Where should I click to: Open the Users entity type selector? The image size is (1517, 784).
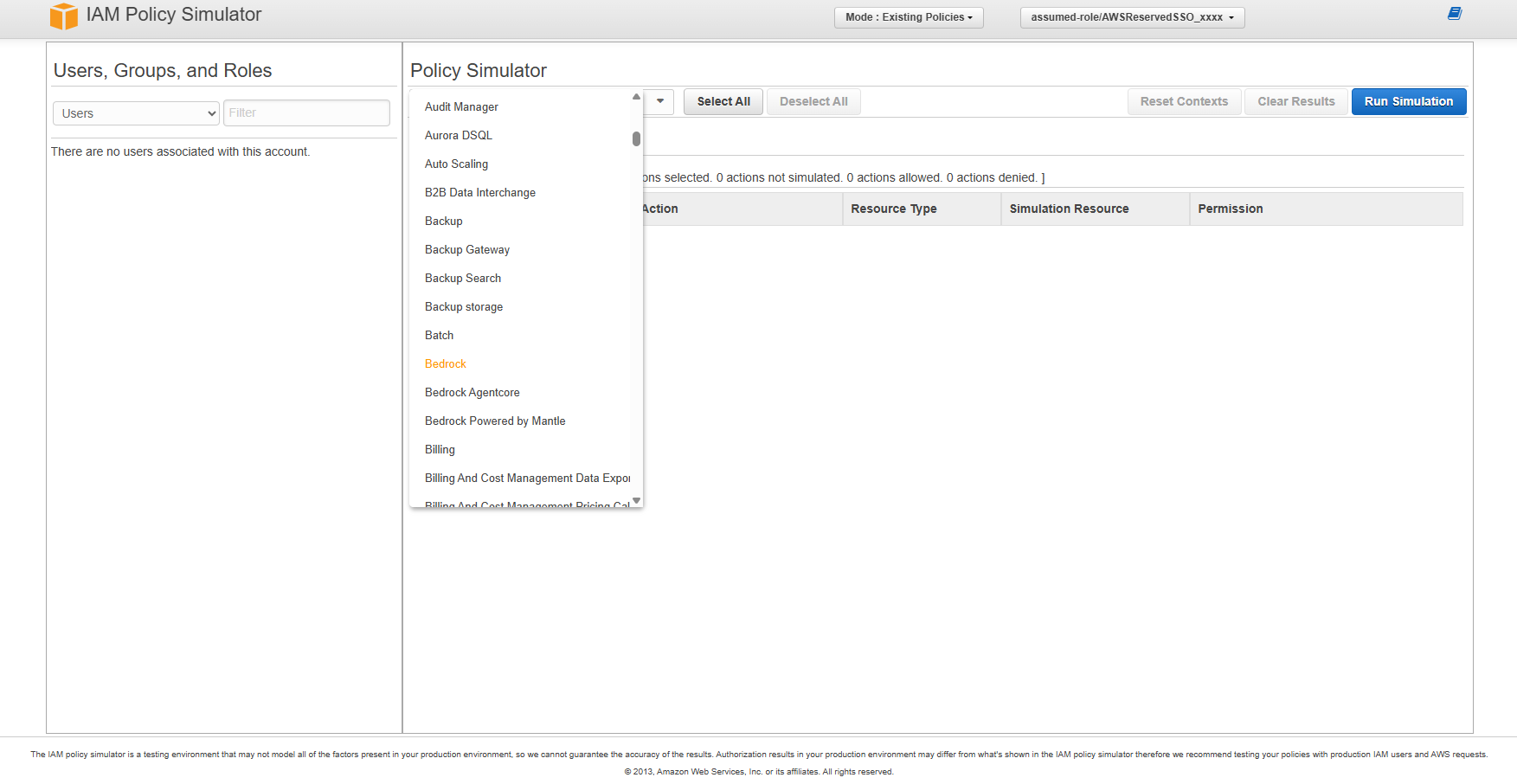pyautogui.click(x=137, y=113)
